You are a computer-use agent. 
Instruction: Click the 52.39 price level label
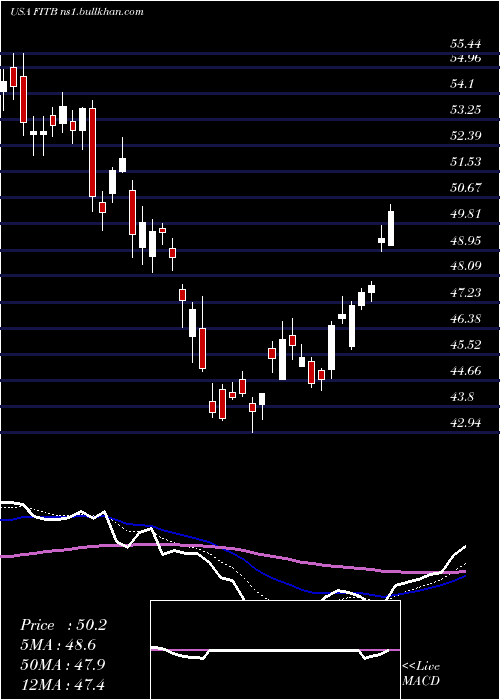tap(465, 135)
